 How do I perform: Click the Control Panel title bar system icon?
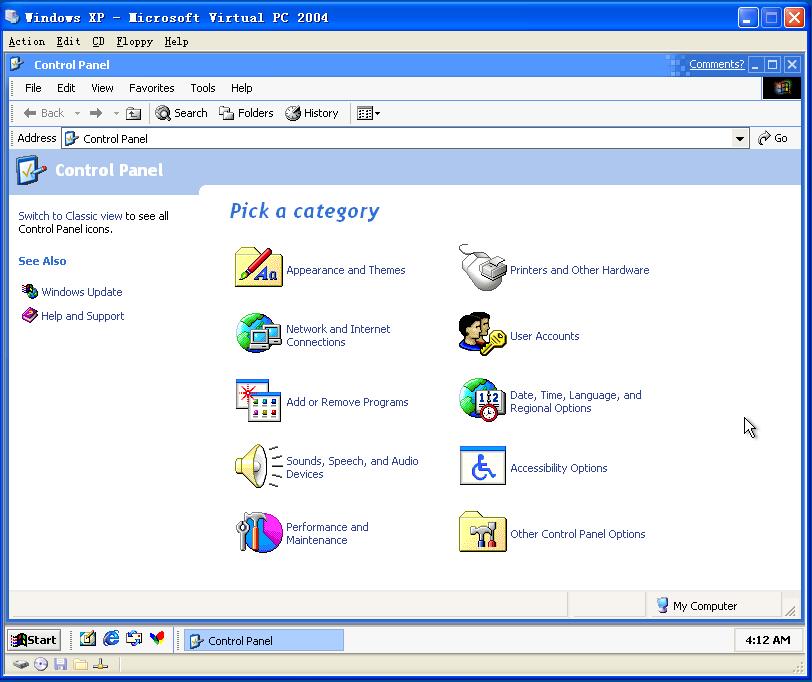point(17,64)
